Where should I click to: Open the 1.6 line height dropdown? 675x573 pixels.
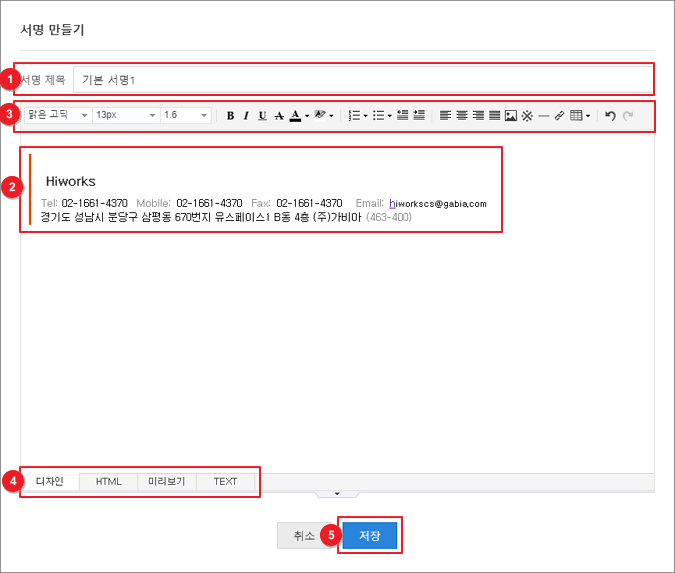pyautogui.click(x=186, y=115)
